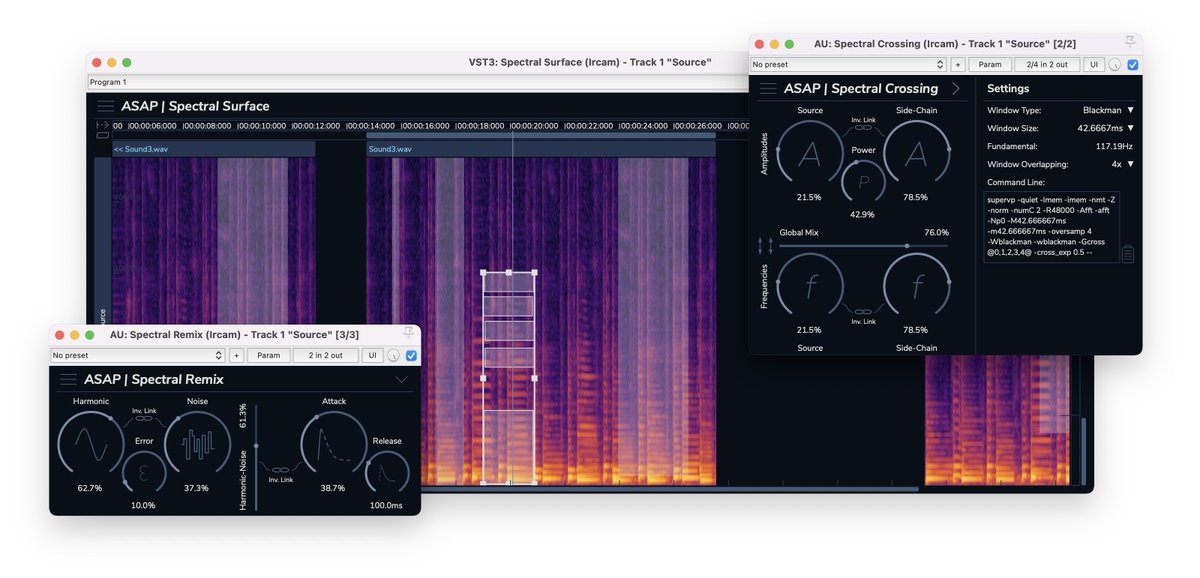
Task: Click the Attack-Release Inv. Link chain icon
Action: (x=279, y=468)
